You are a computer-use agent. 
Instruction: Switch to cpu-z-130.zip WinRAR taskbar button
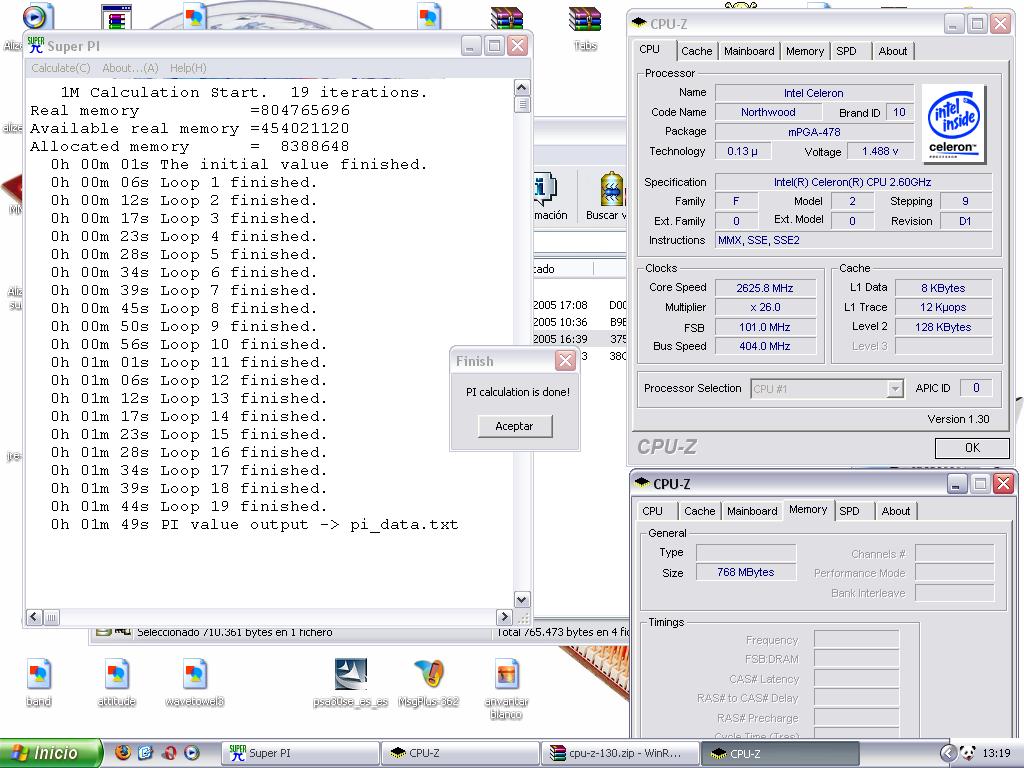pos(619,753)
